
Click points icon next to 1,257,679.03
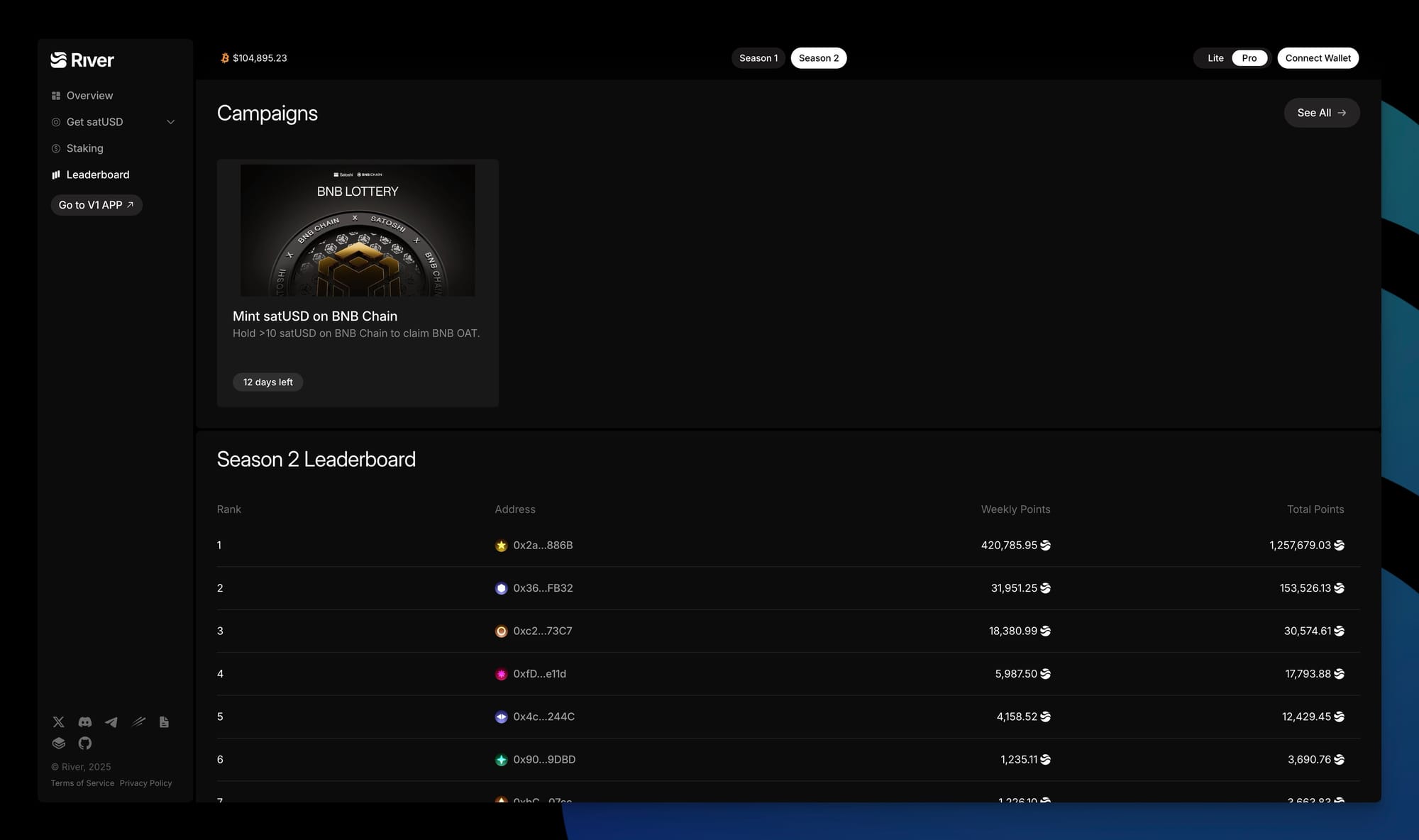coord(1339,546)
